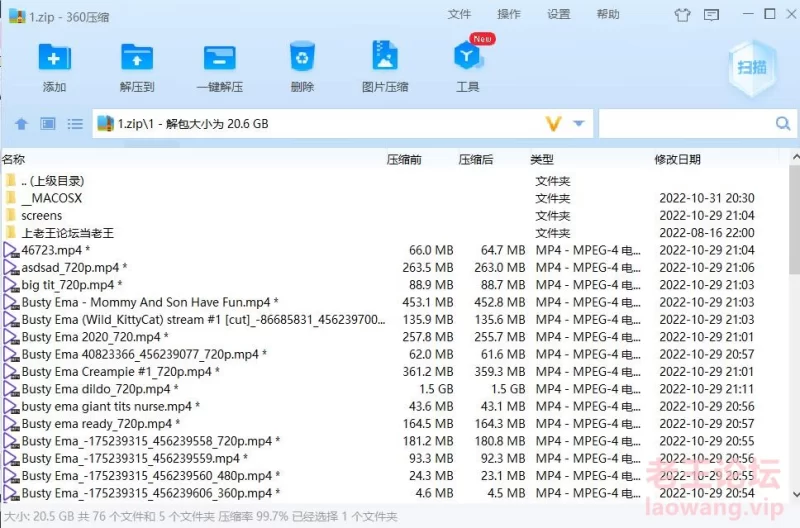This screenshot has height=528, width=800.
Task: Click the 扫描 (Scan) hexagon button
Action: [x=752, y=67]
